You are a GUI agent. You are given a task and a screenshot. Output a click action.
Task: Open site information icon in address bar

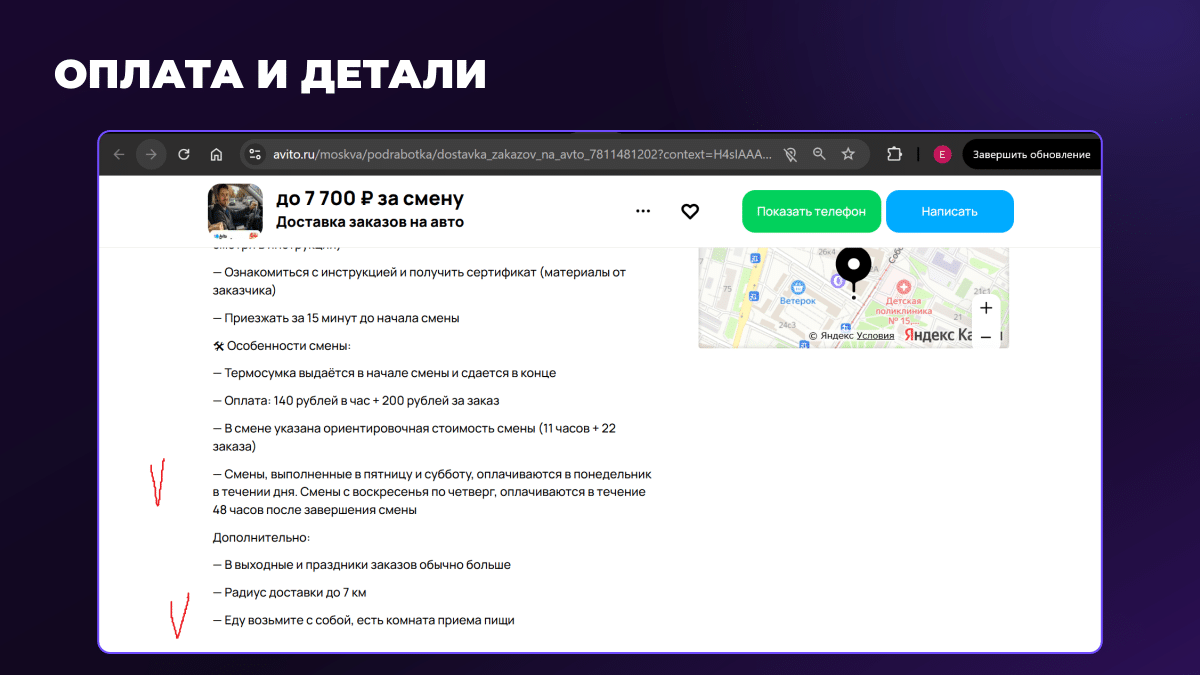[255, 154]
